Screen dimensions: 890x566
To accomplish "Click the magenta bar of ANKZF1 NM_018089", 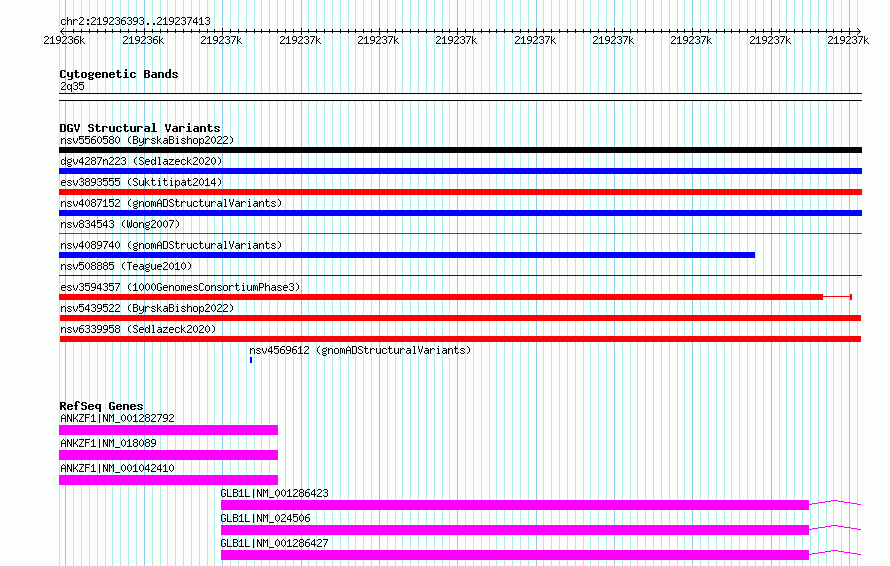I will point(169,455).
